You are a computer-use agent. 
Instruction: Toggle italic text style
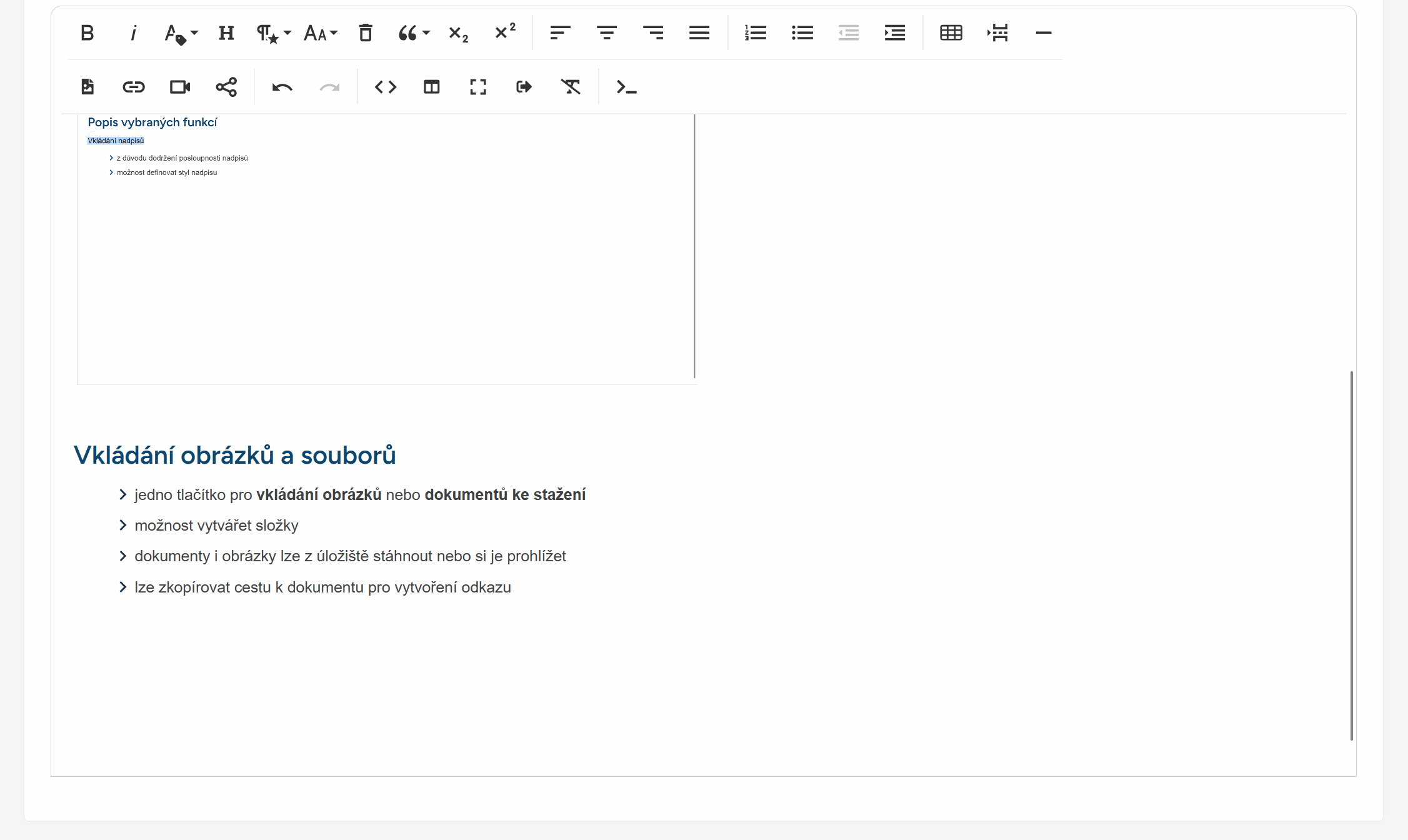pyautogui.click(x=133, y=33)
